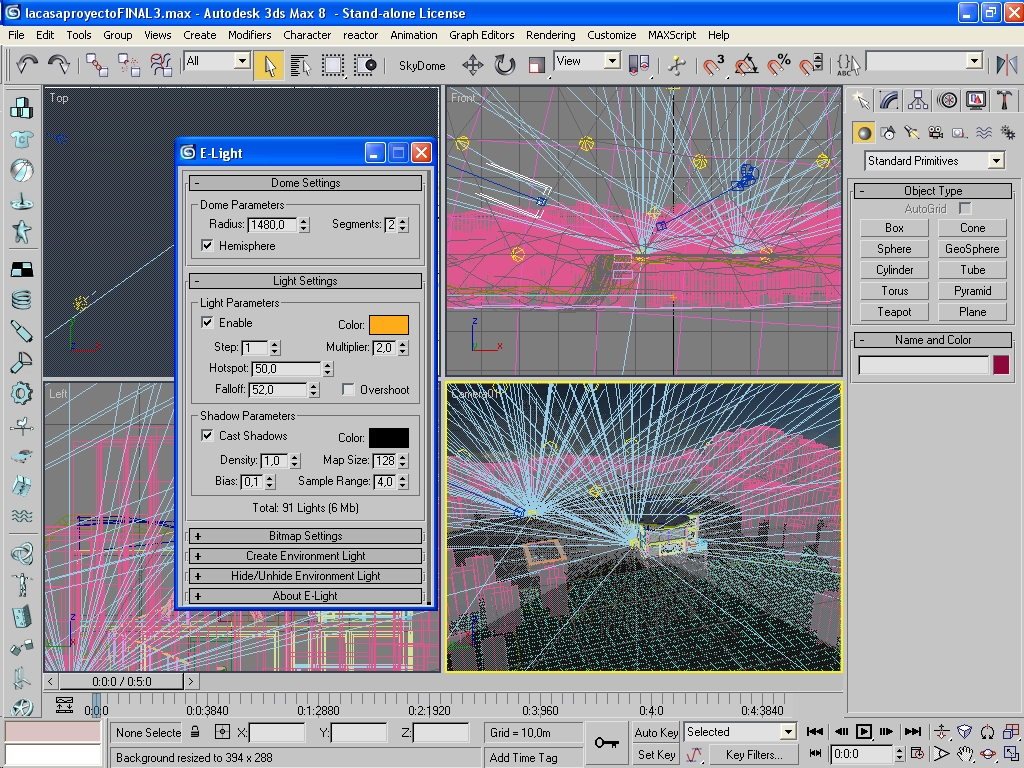This screenshot has width=1024, height=768.
Task: Toggle the Percent Snap icon
Action: [x=778, y=65]
